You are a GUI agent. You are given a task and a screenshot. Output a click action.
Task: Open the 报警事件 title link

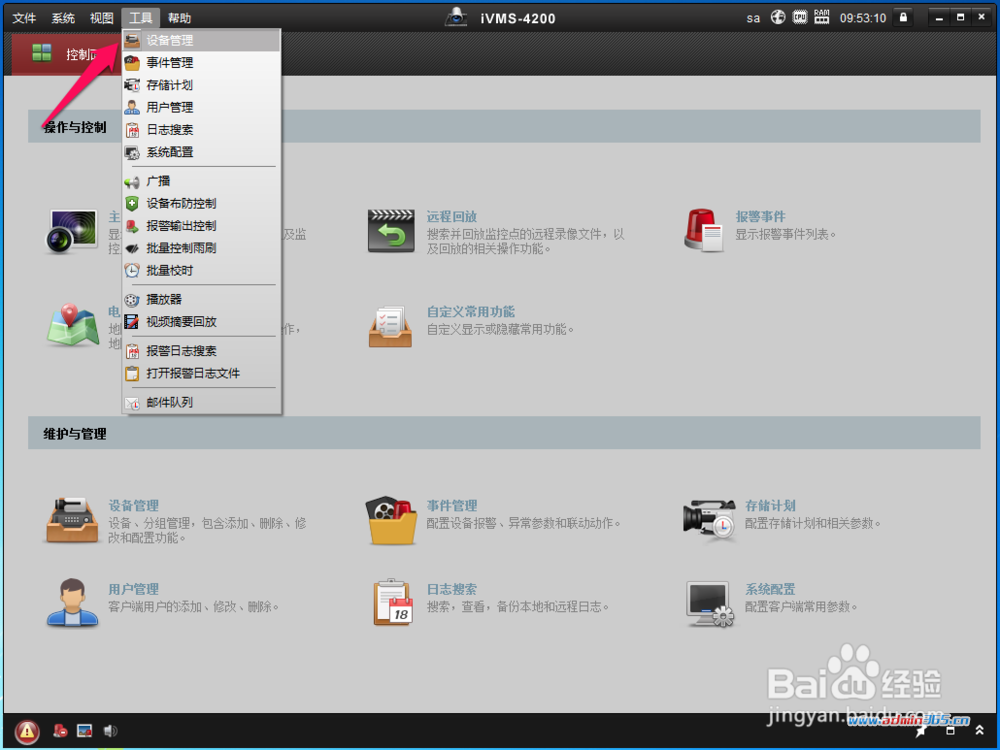click(x=760, y=217)
